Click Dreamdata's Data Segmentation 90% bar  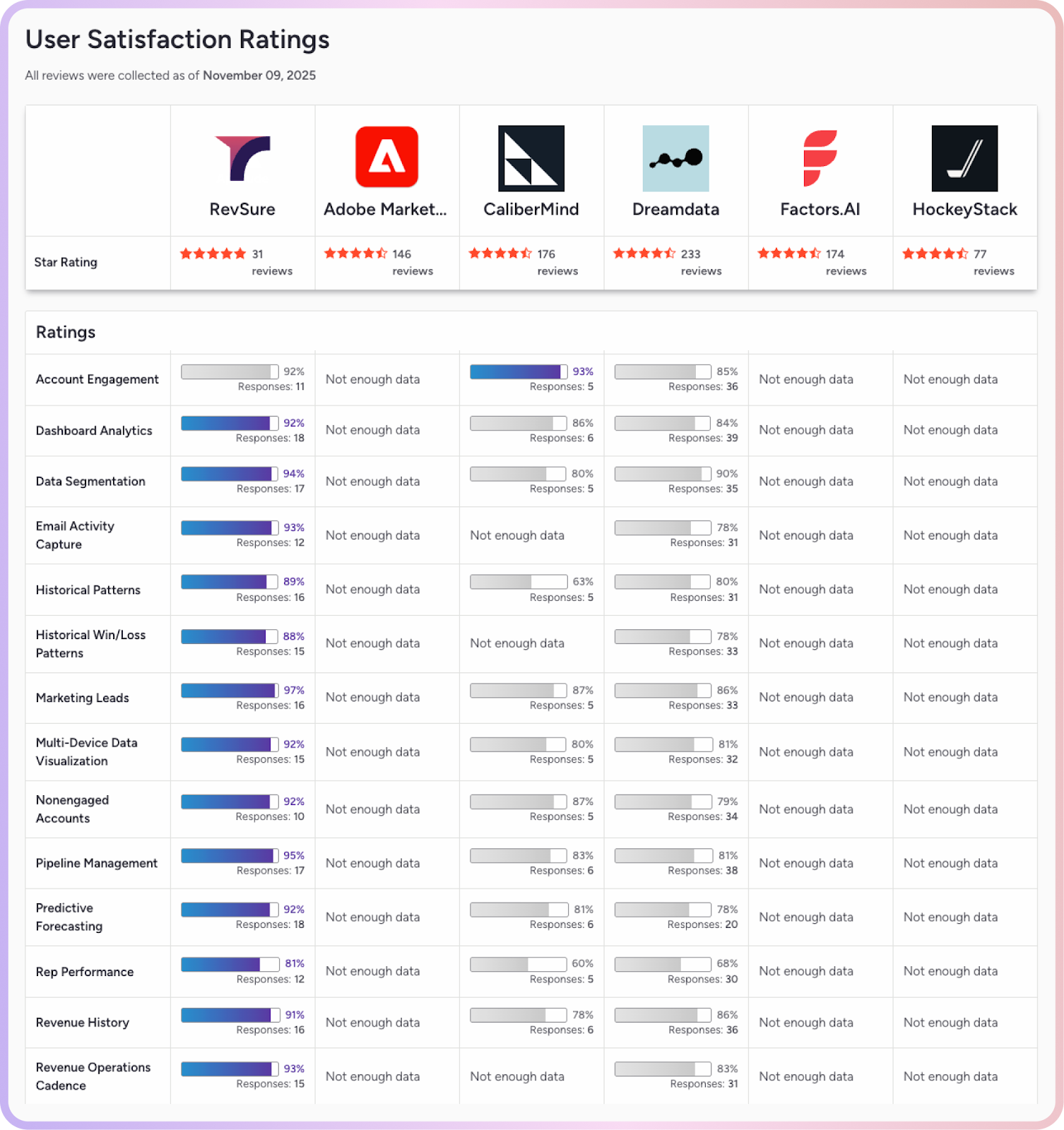663,473
